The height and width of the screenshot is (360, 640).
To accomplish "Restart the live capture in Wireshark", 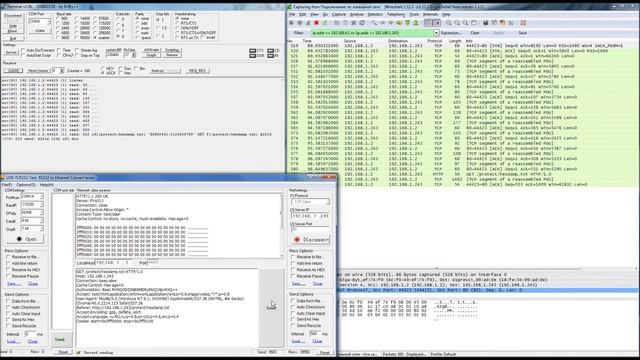I will pos(325,23).
